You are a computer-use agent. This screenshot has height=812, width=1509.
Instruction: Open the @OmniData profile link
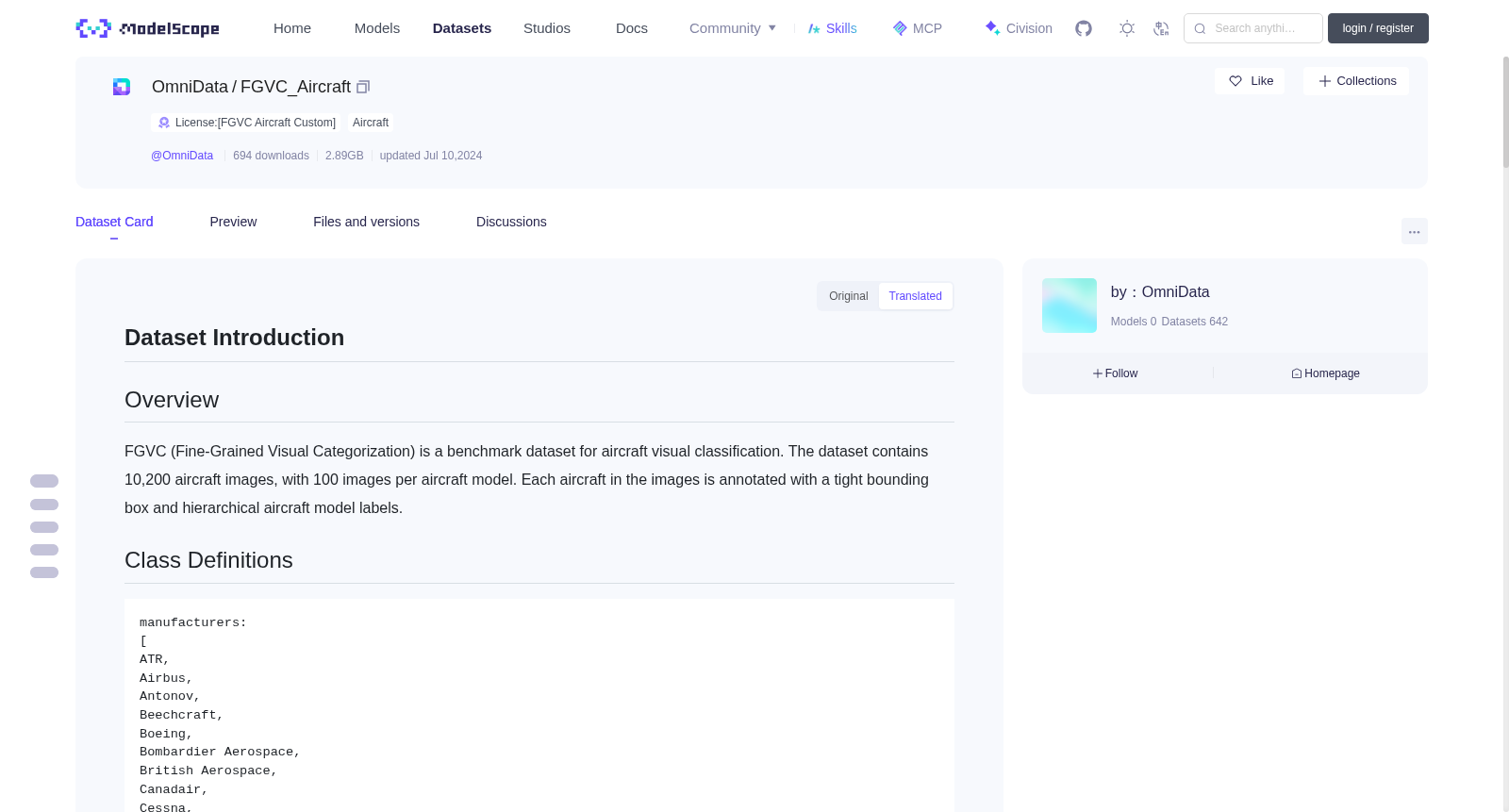tap(182, 156)
